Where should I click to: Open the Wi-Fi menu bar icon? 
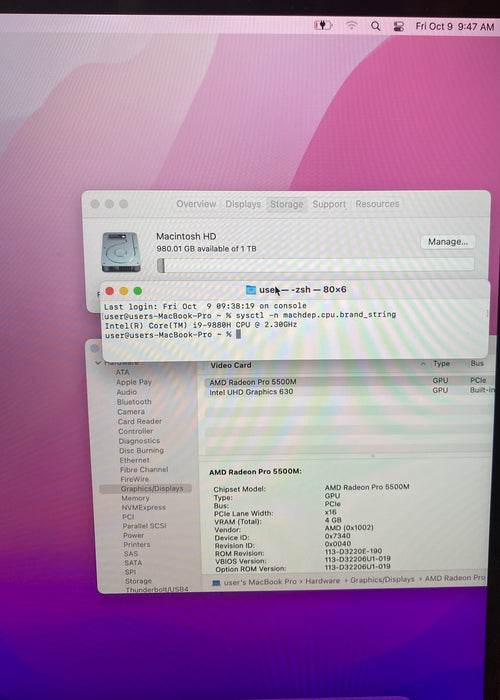pyautogui.click(x=352, y=26)
